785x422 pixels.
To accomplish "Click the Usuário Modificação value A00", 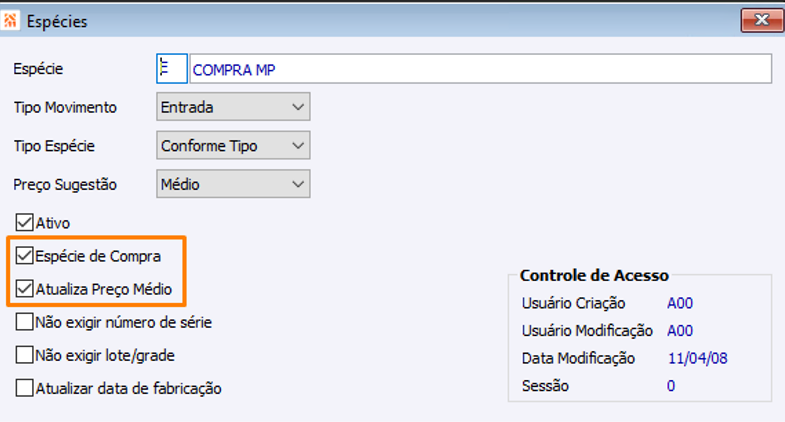I will (680, 330).
